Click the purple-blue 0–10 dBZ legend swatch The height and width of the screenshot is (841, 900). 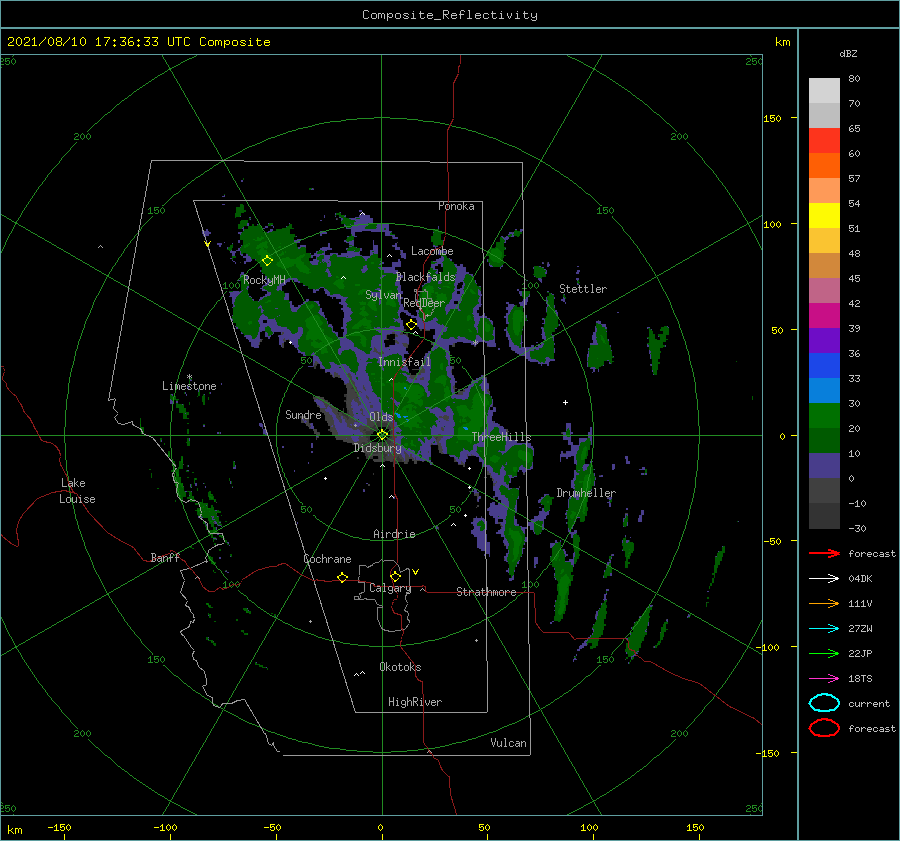[824, 465]
